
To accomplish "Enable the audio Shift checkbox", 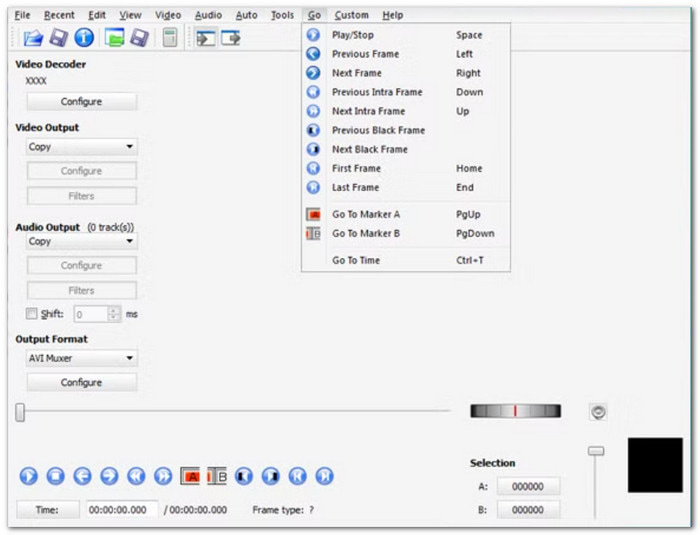I will click(x=31, y=313).
